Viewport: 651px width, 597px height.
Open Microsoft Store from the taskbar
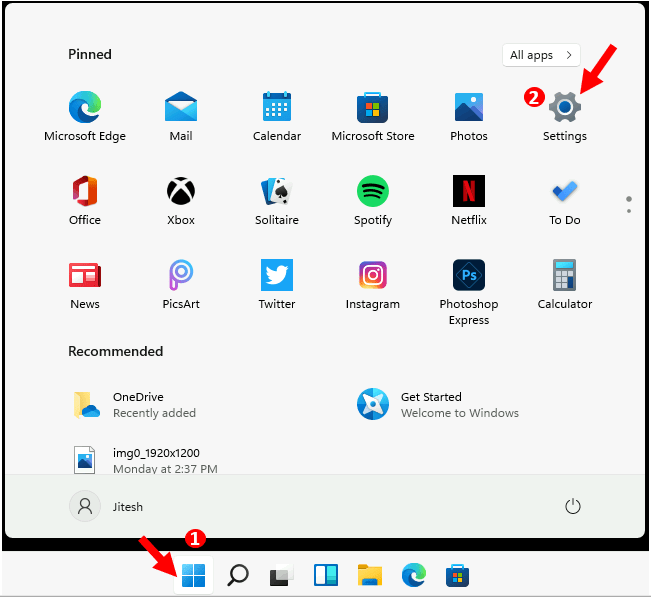pos(458,576)
